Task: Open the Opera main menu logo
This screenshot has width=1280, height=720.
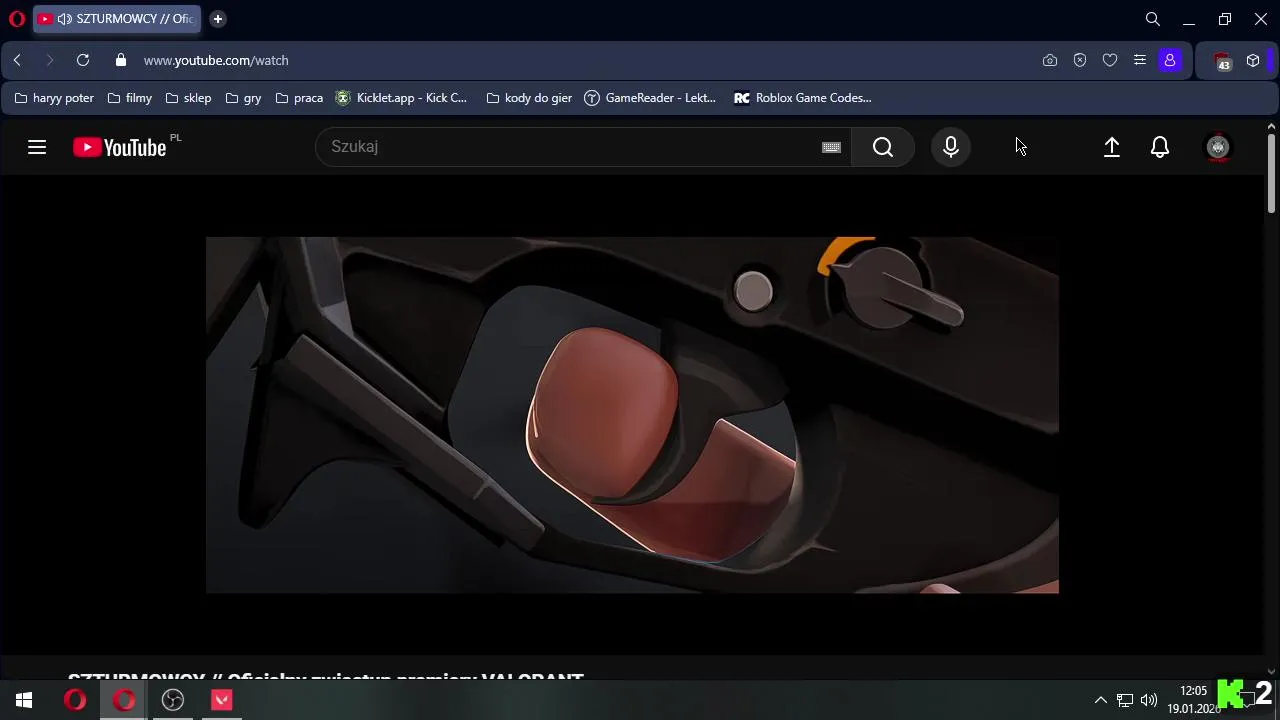Action: pyautogui.click(x=17, y=19)
